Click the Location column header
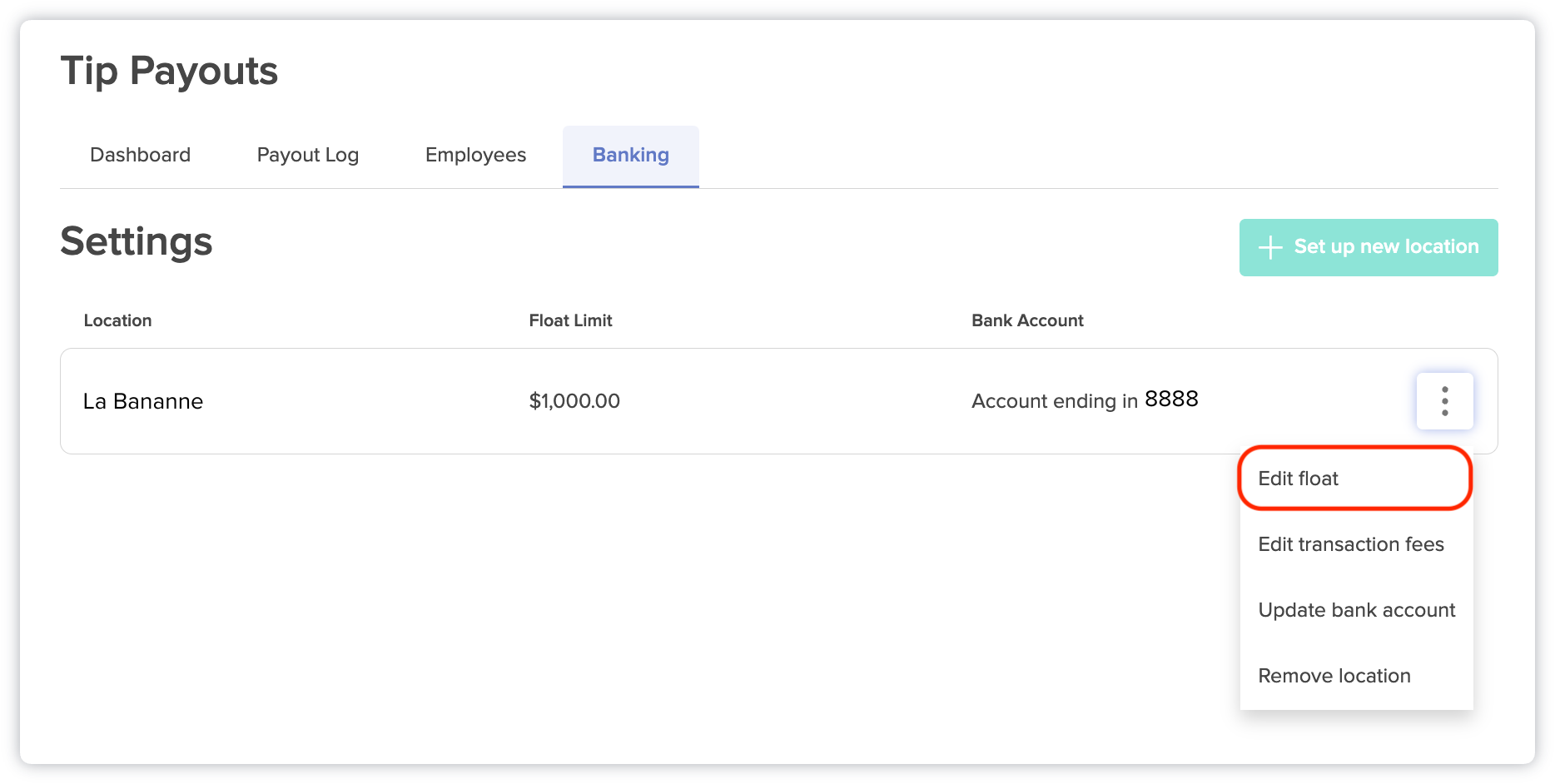This screenshot has height=784, width=1555. click(117, 320)
